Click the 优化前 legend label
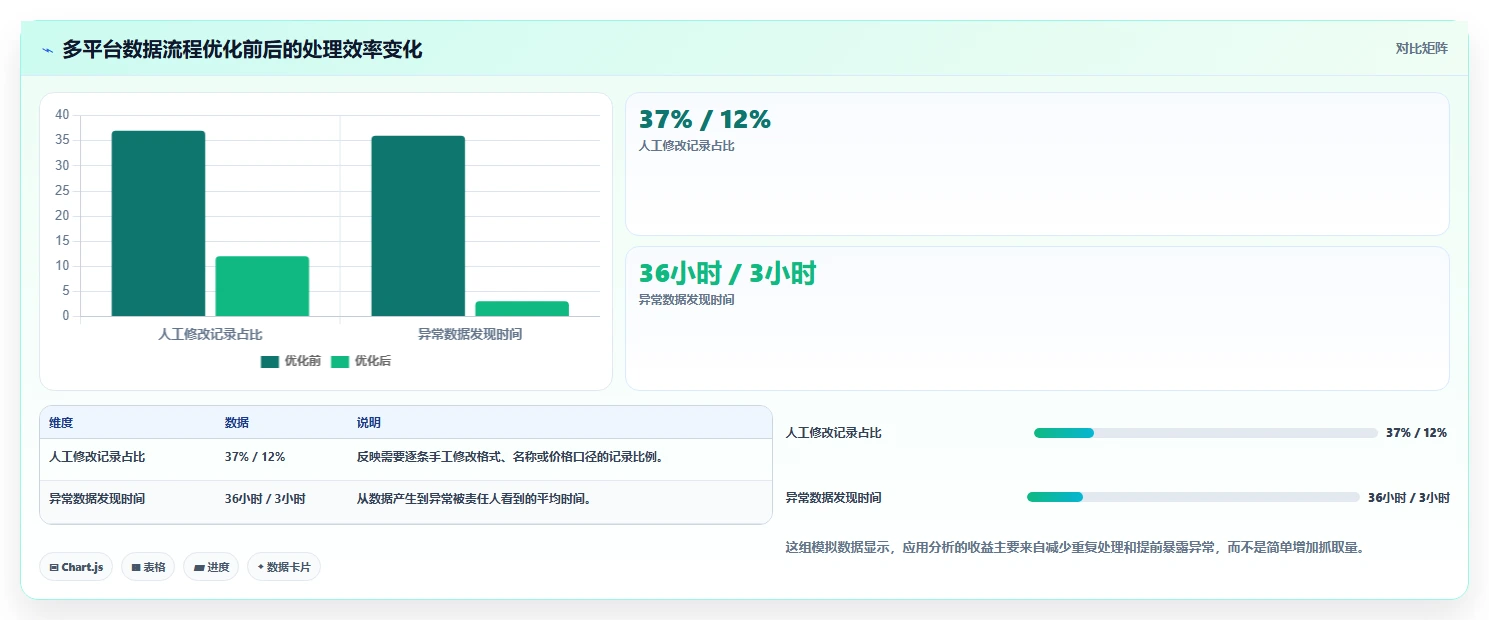The height and width of the screenshot is (620, 1489). [x=302, y=361]
